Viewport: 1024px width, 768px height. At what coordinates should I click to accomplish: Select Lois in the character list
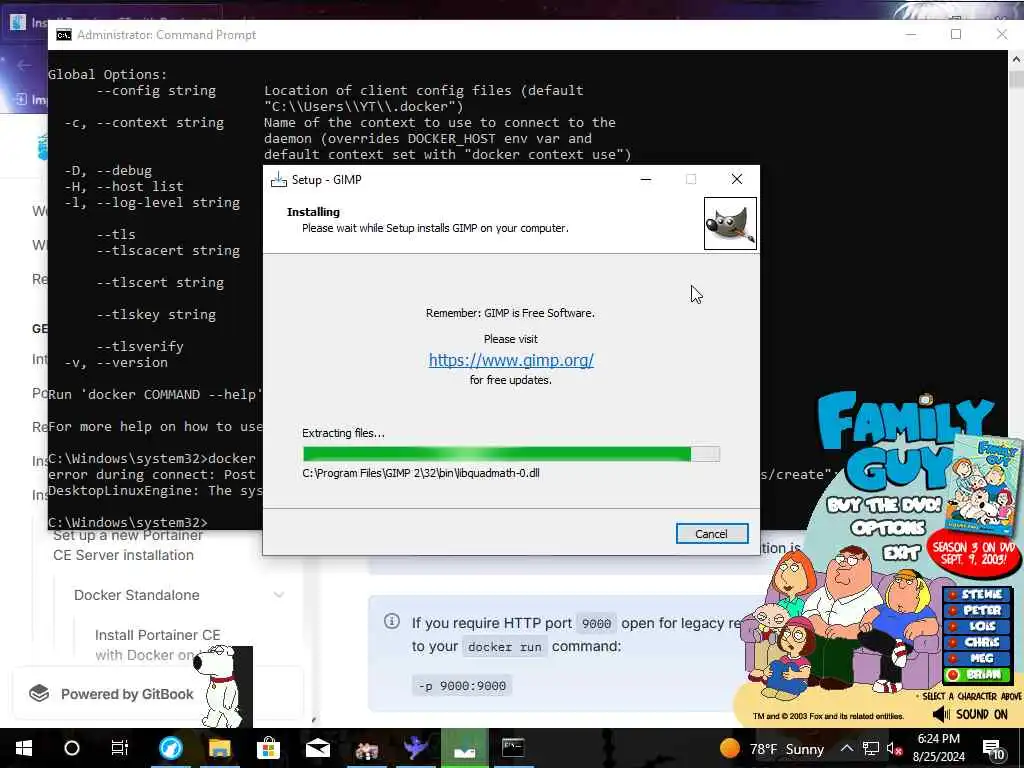click(x=976, y=626)
